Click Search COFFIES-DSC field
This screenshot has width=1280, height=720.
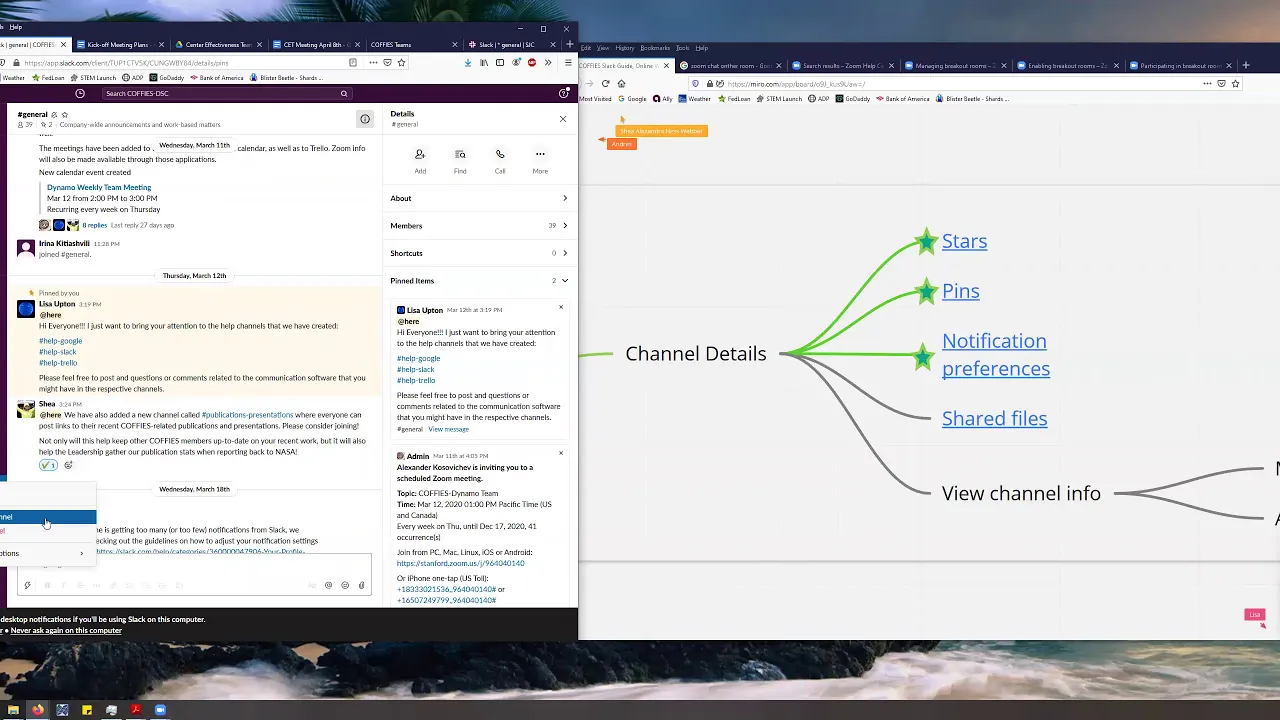225,93
